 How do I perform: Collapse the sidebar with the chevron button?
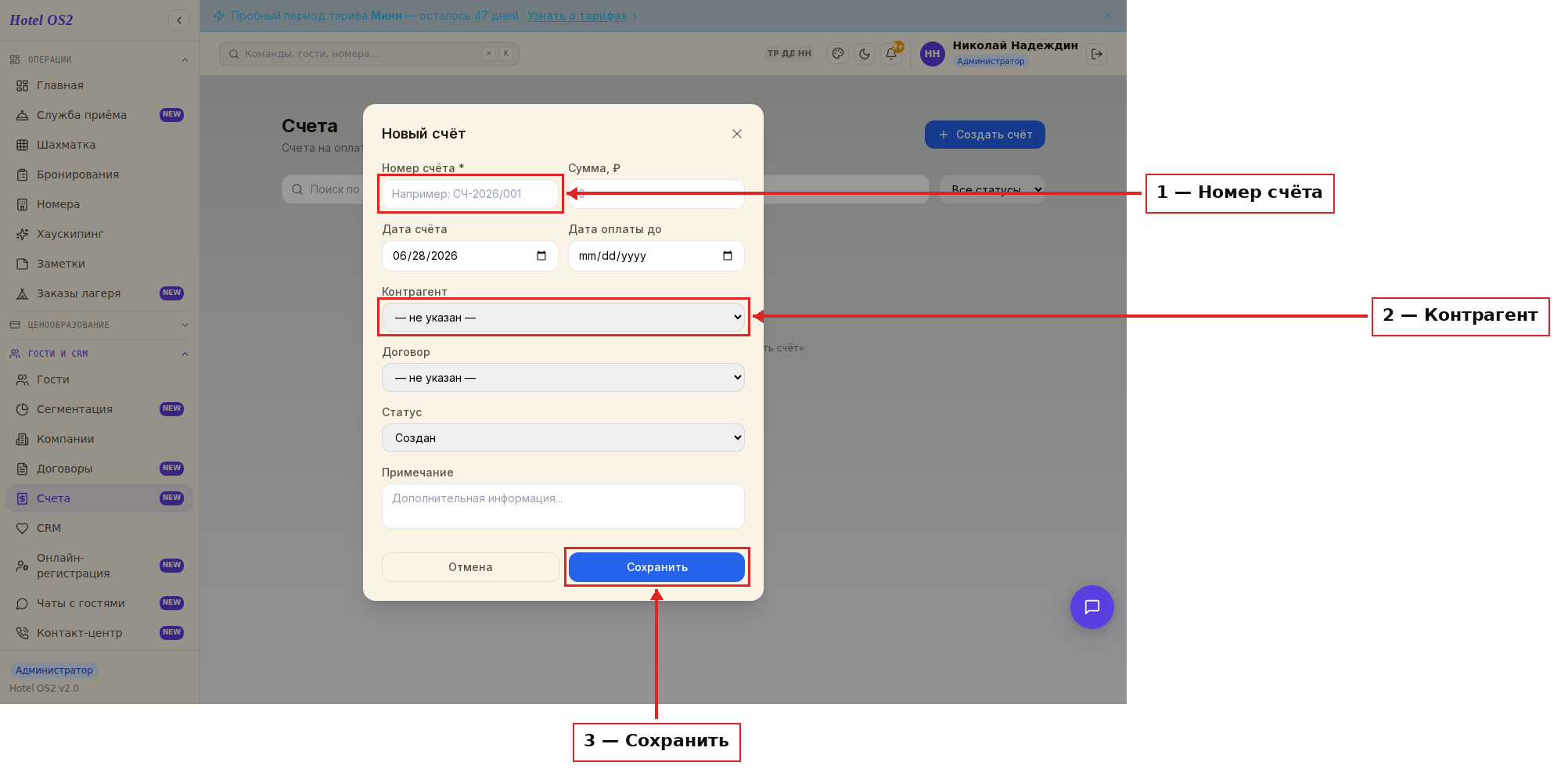[x=179, y=20]
